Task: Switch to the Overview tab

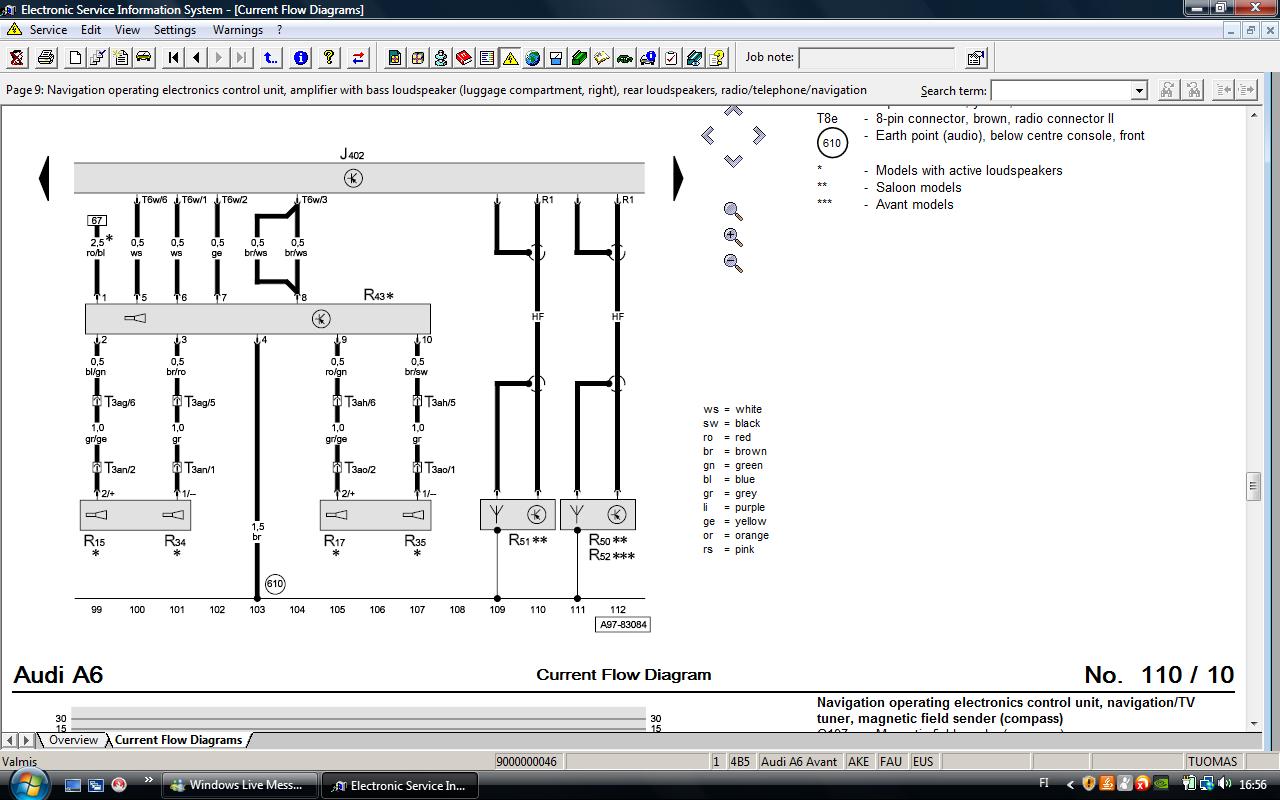Action: coord(74,740)
